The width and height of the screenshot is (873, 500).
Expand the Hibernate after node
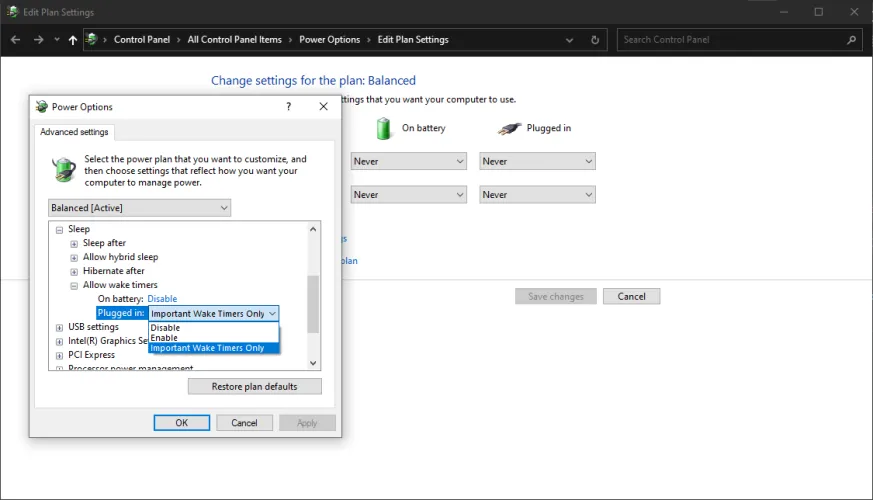(x=74, y=271)
